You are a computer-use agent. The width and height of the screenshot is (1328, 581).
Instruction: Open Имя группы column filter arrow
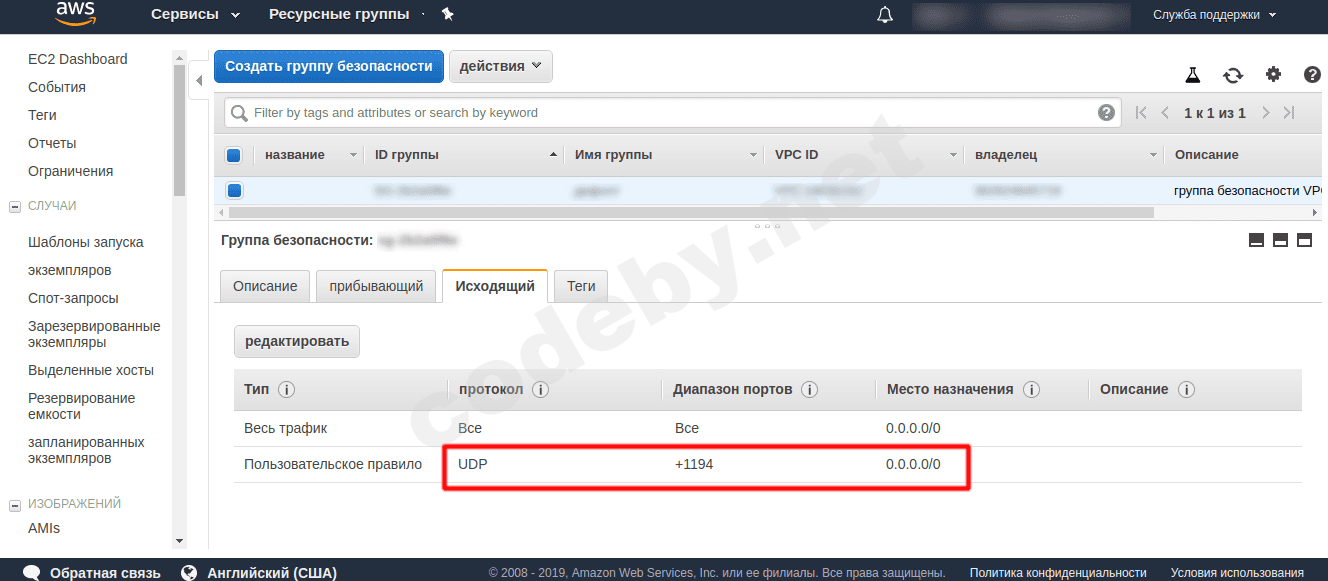753,155
